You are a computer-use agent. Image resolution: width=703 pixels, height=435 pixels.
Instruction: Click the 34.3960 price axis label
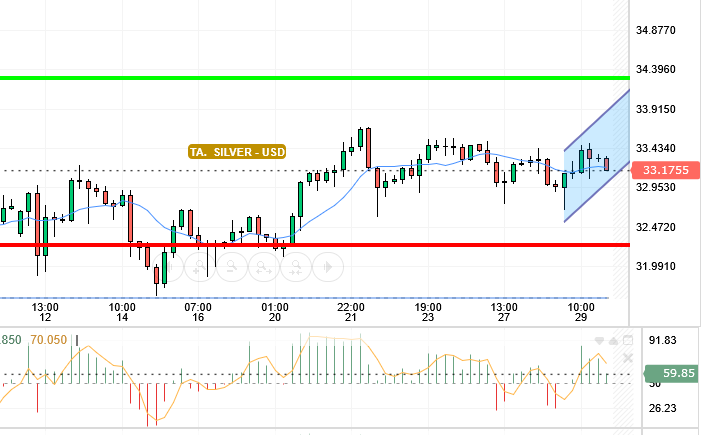[x=655, y=70]
